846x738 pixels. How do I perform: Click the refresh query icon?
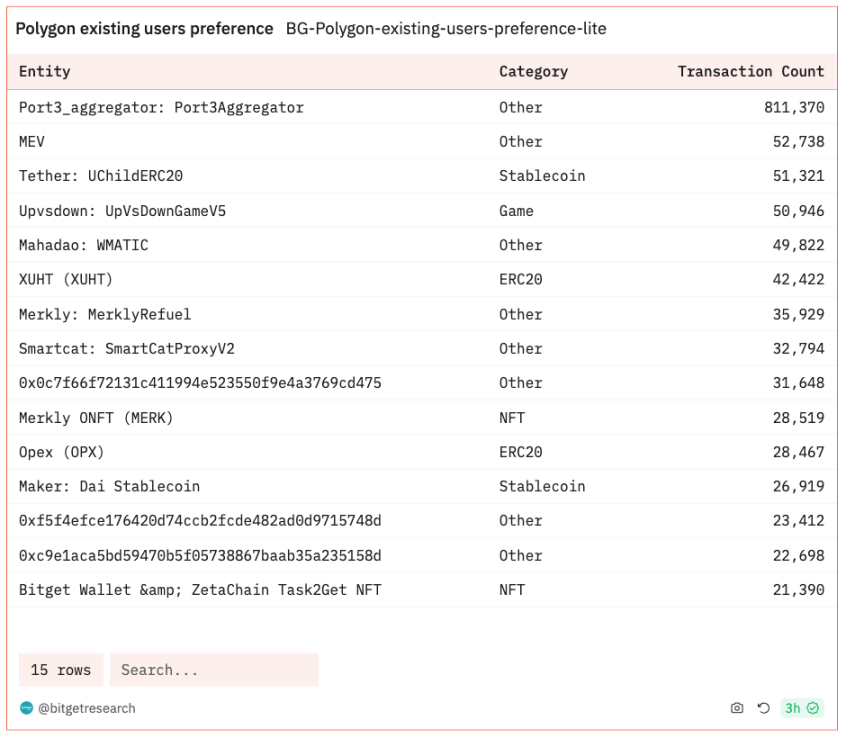763,708
